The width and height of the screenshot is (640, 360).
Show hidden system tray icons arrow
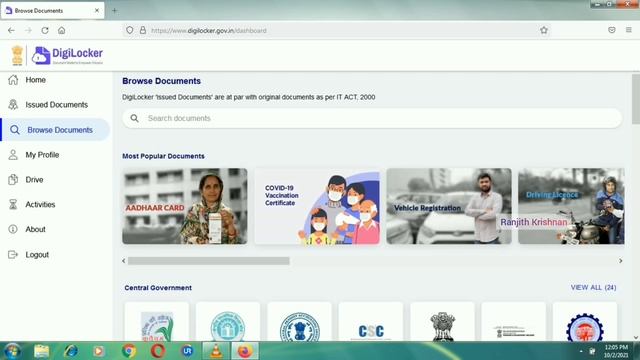pos(581,351)
